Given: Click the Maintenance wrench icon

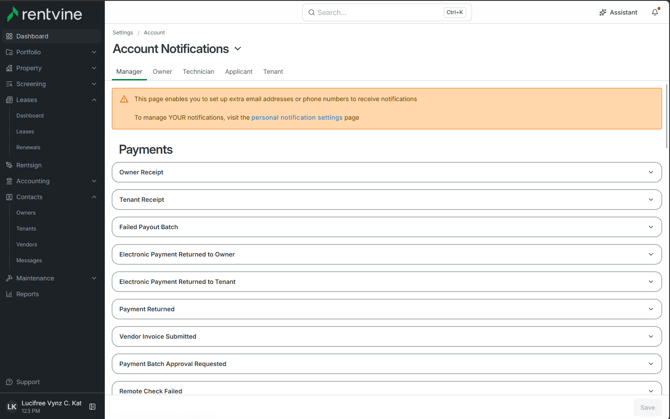Looking at the screenshot, I should [x=9, y=278].
